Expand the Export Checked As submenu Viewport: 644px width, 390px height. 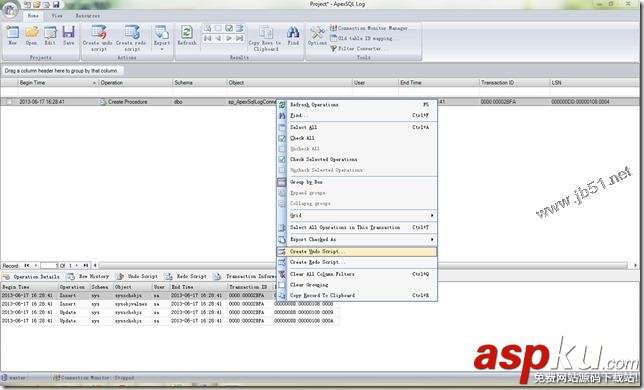(357, 239)
